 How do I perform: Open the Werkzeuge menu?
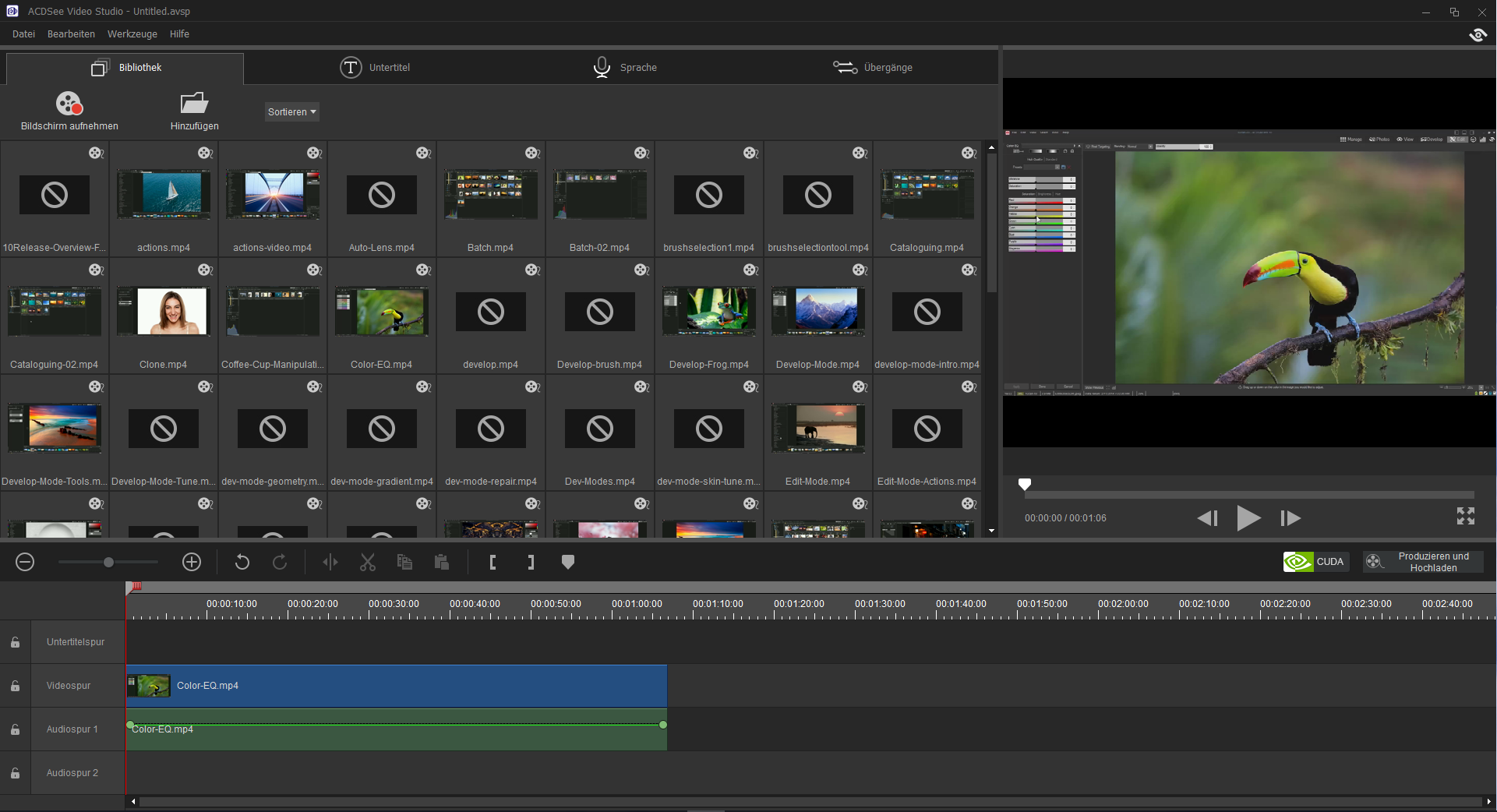(132, 34)
